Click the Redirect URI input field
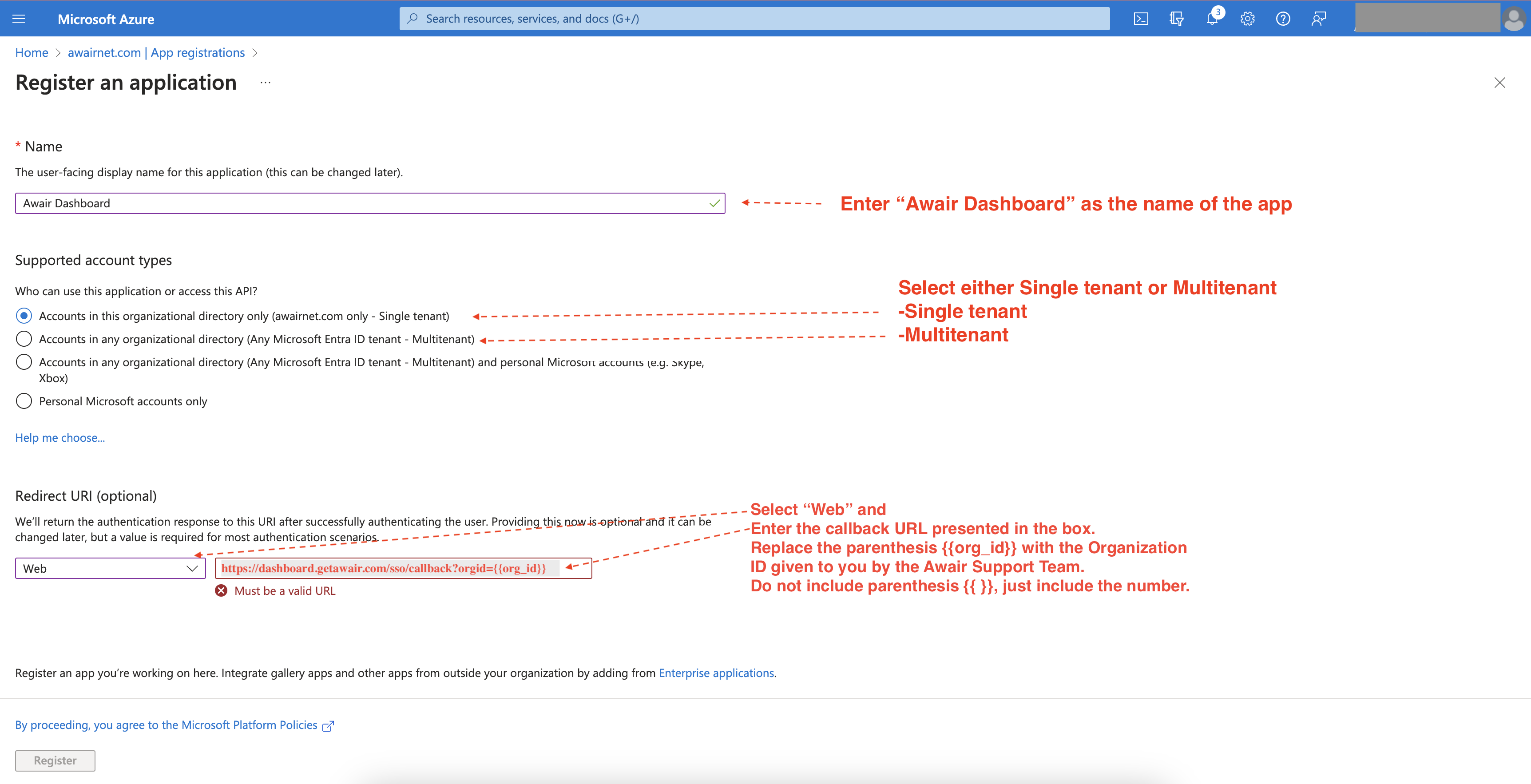 [x=404, y=568]
